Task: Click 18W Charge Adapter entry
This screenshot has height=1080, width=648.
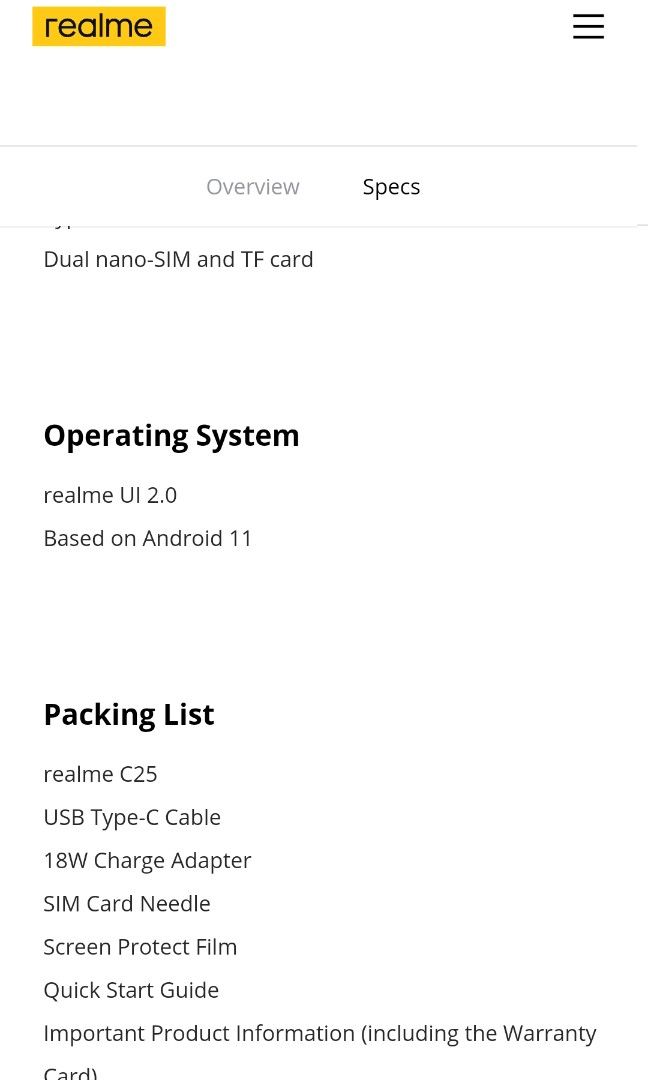Action: pyautogui.click(x=147, y=860)
